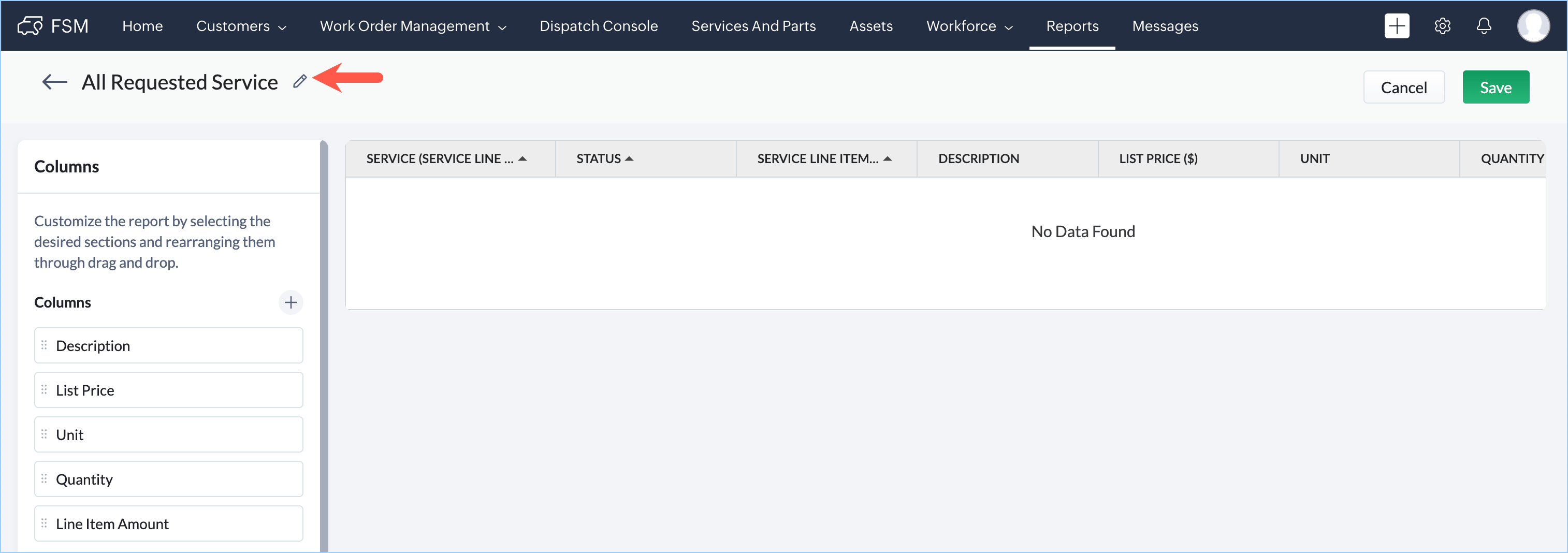
Task: Sort by Service Line Item arrow
Action: pyautogui.click(x=888, y=158)
